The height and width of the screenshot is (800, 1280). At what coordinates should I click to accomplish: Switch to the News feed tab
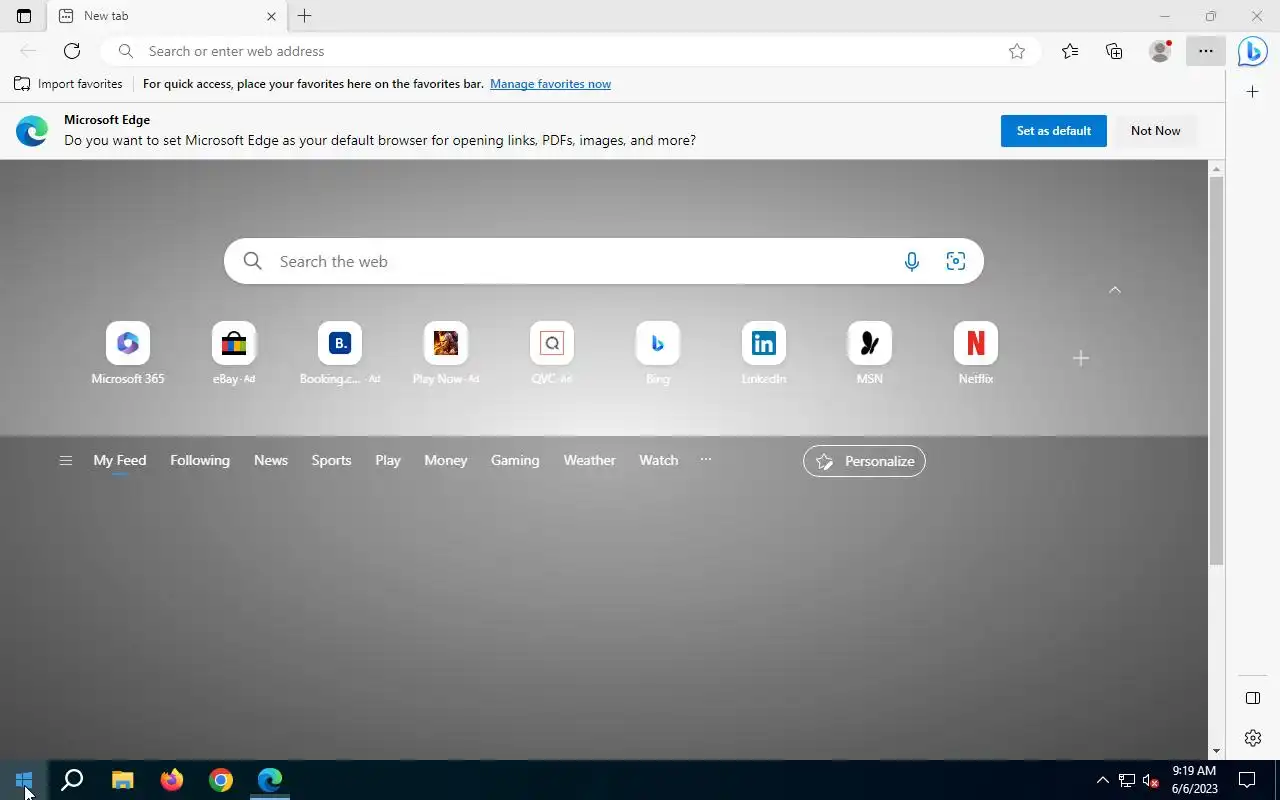point(271,460)
